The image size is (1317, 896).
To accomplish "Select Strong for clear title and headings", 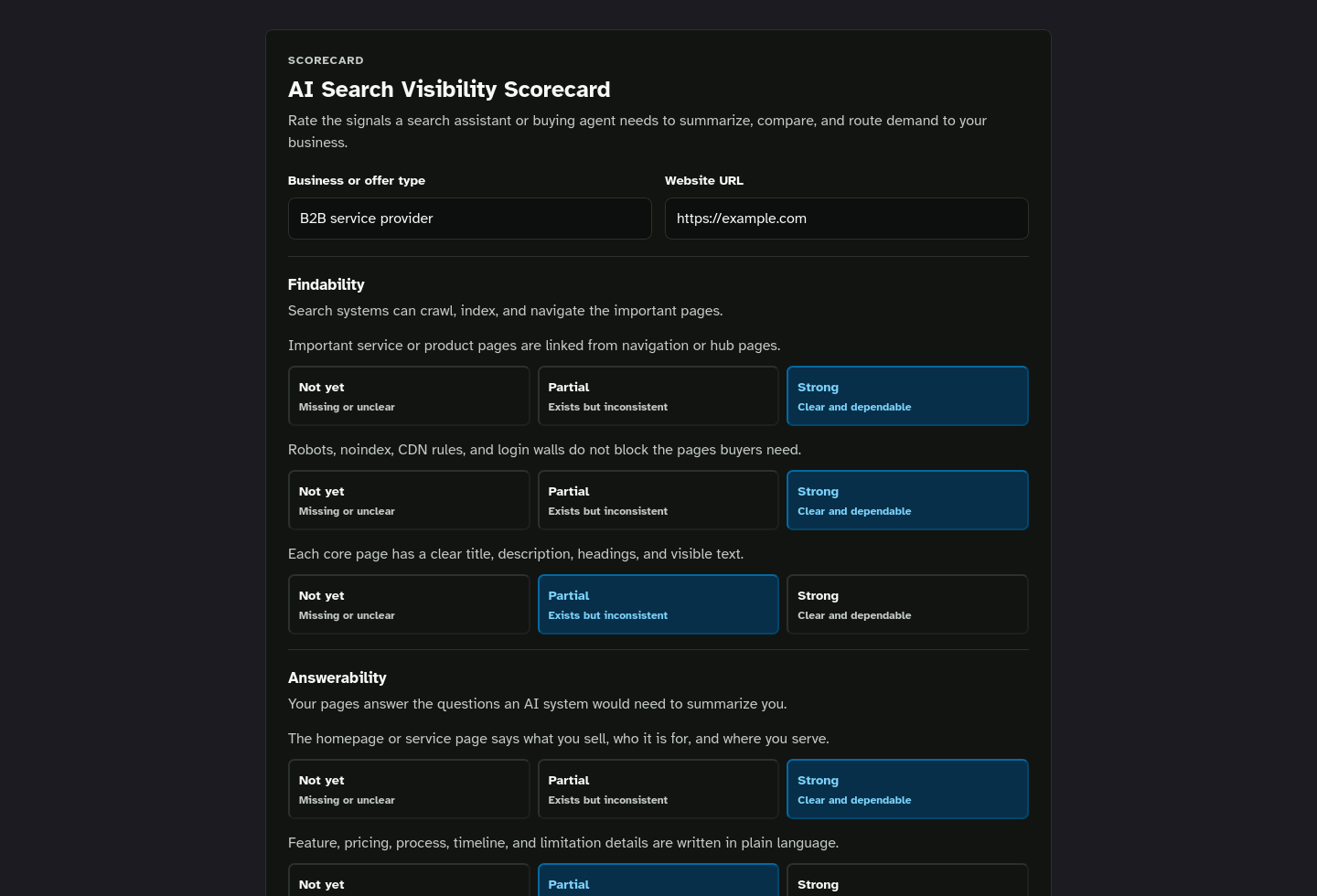I will [907, 604].
